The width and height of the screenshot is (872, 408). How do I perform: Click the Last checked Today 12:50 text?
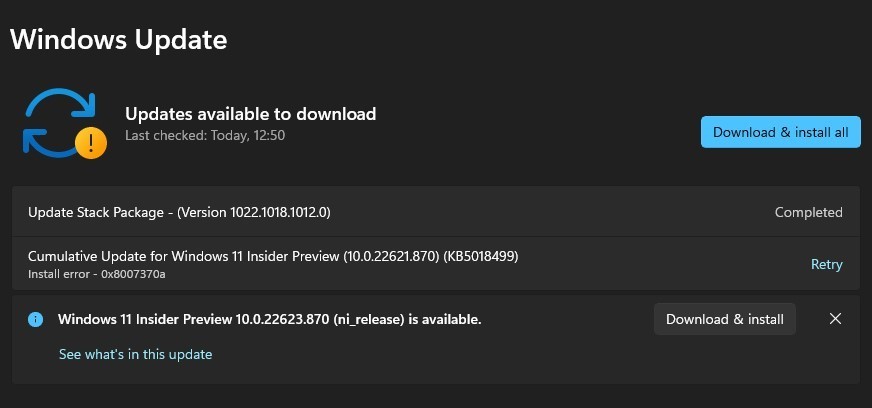pyautogui.click(x=205, y=135)
